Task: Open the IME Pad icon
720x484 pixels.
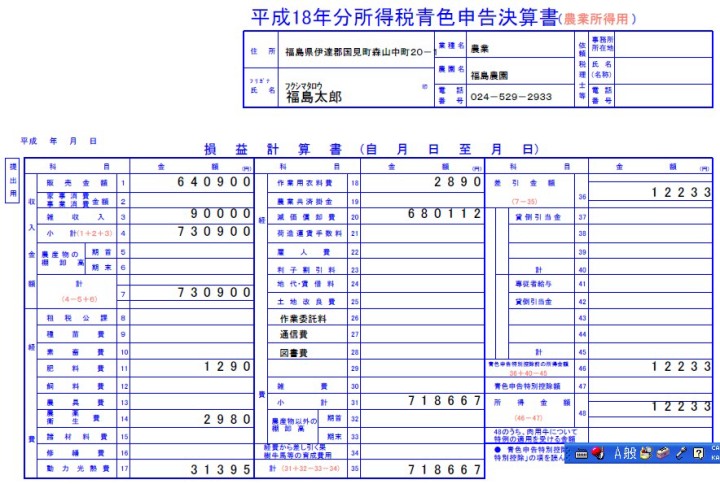Action: pyautogui.click(x=646, y=454)
